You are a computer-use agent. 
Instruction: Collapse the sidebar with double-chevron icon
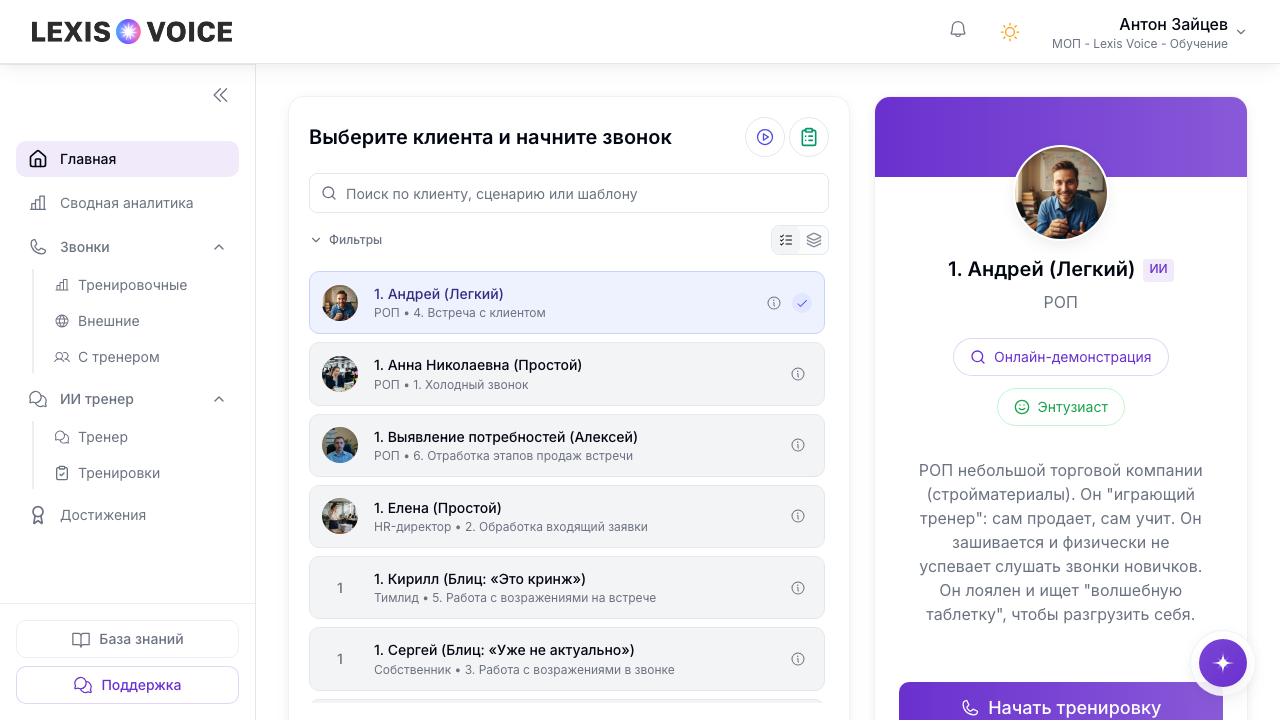[x=220, y=95]
